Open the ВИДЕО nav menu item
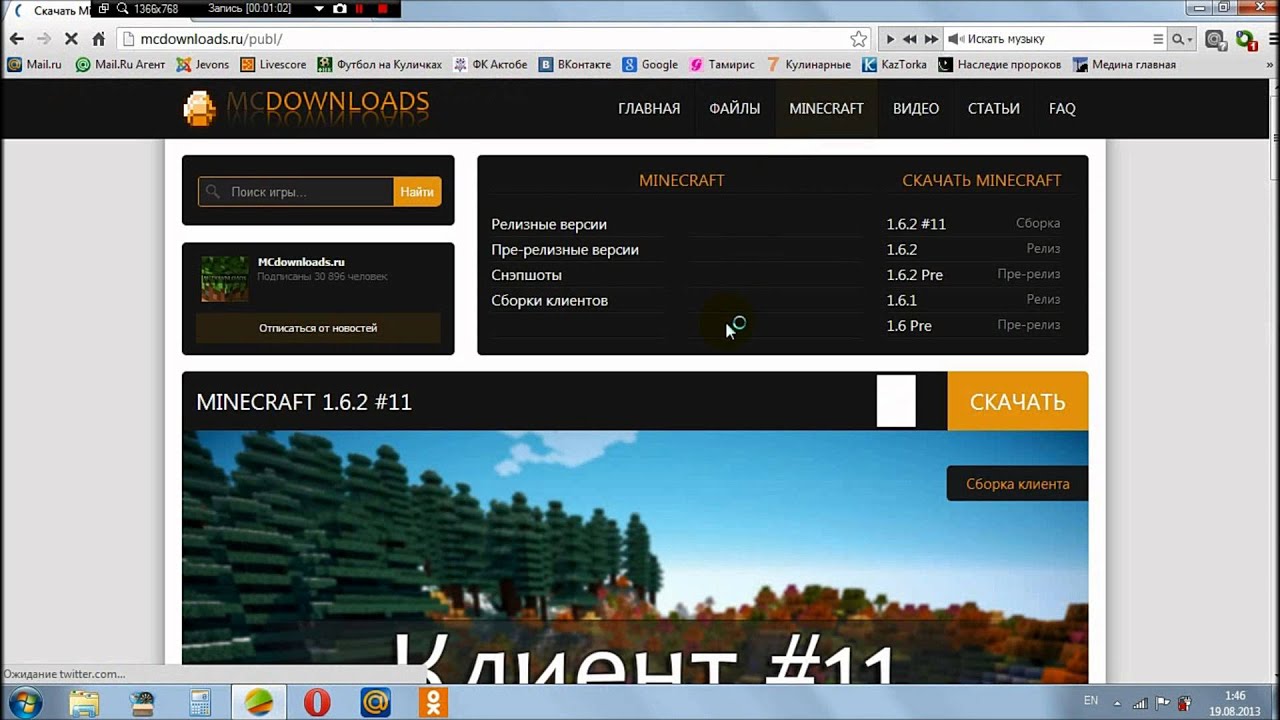The image size is (1280, 720). (x=916, y=108)
